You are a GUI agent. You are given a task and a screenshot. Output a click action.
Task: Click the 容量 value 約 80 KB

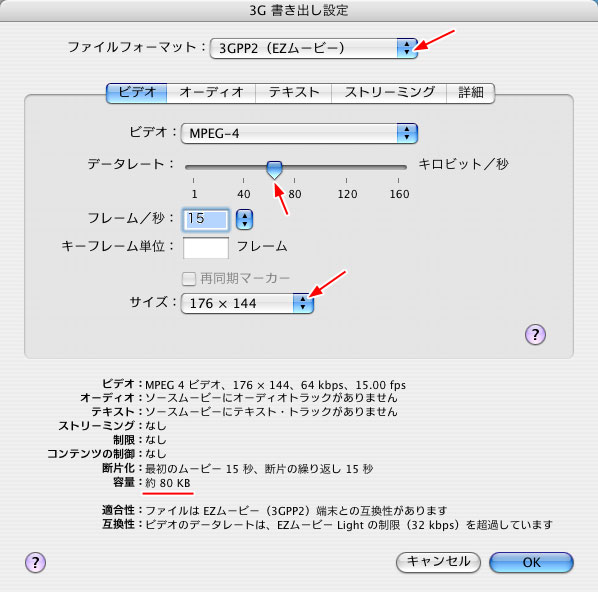168,483
